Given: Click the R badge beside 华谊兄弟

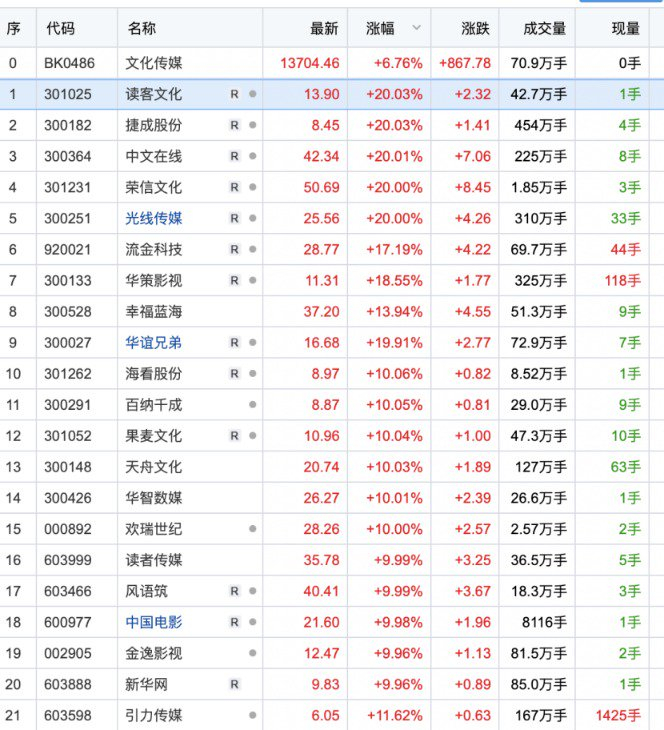Looking at the screenshot, I should pyautogui.click(x=234, y=343).
